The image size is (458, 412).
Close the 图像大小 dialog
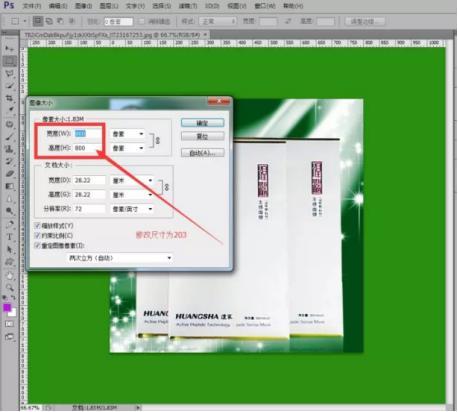(219, 101)
